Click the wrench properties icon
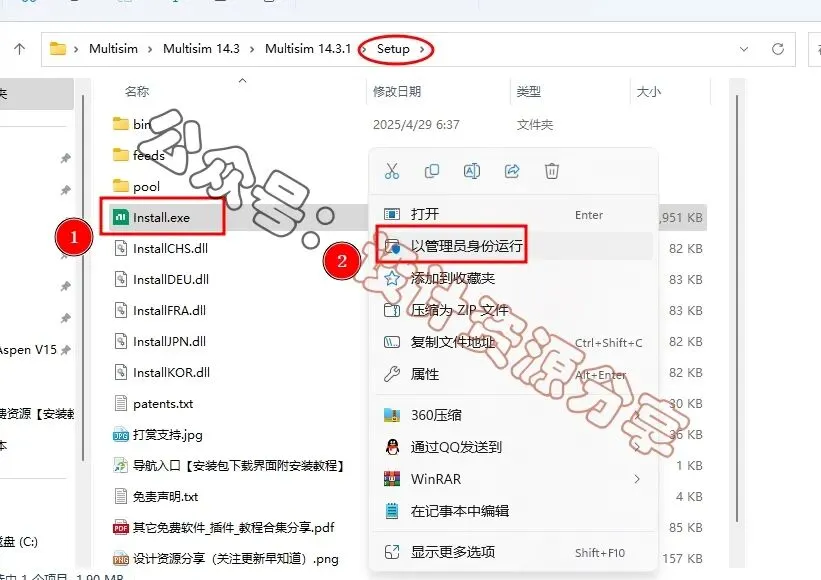Screen dimensions: 821x580 [x=392, y=374]
